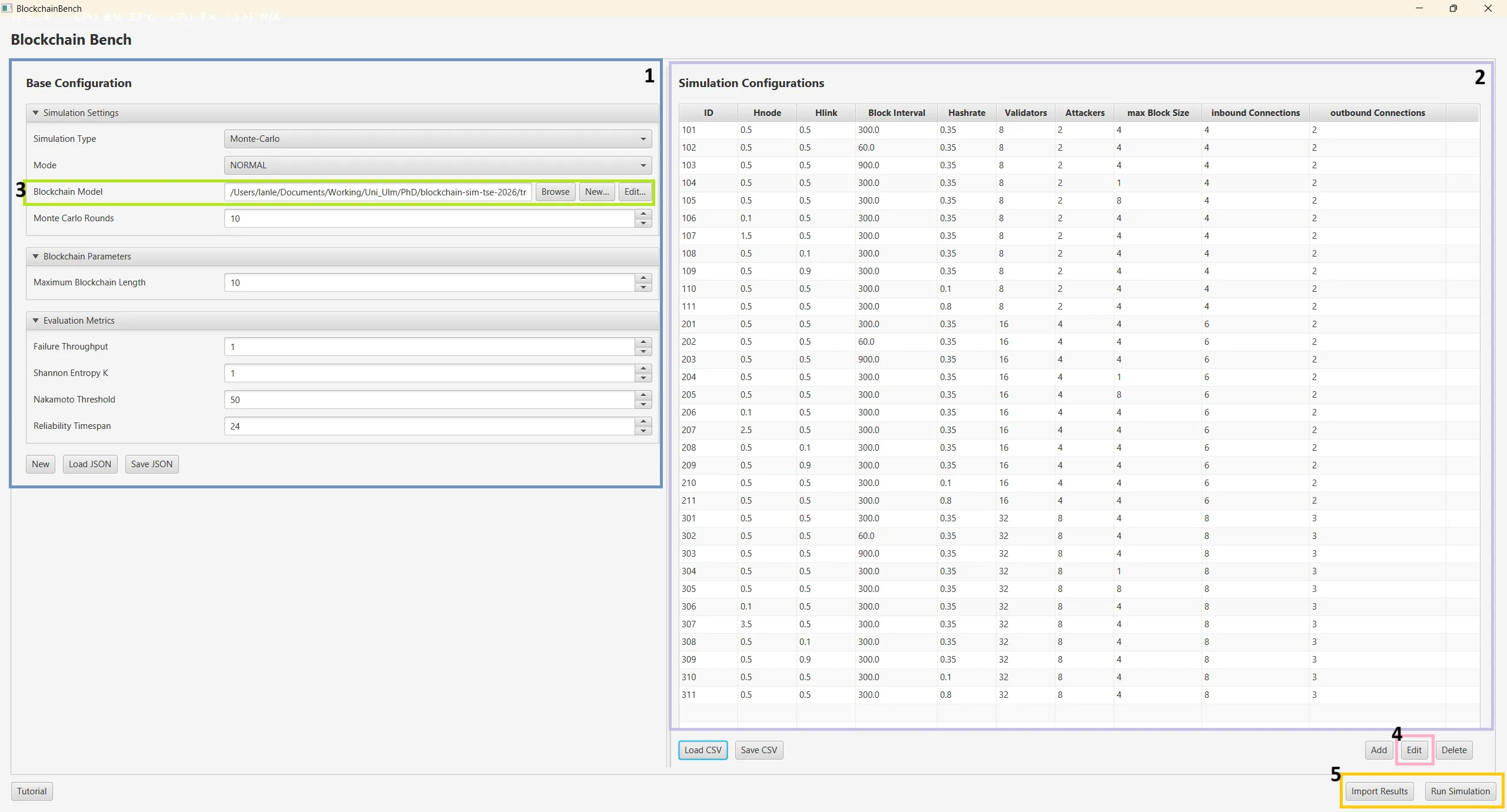Select the row with ID 301

[1079, 518]
